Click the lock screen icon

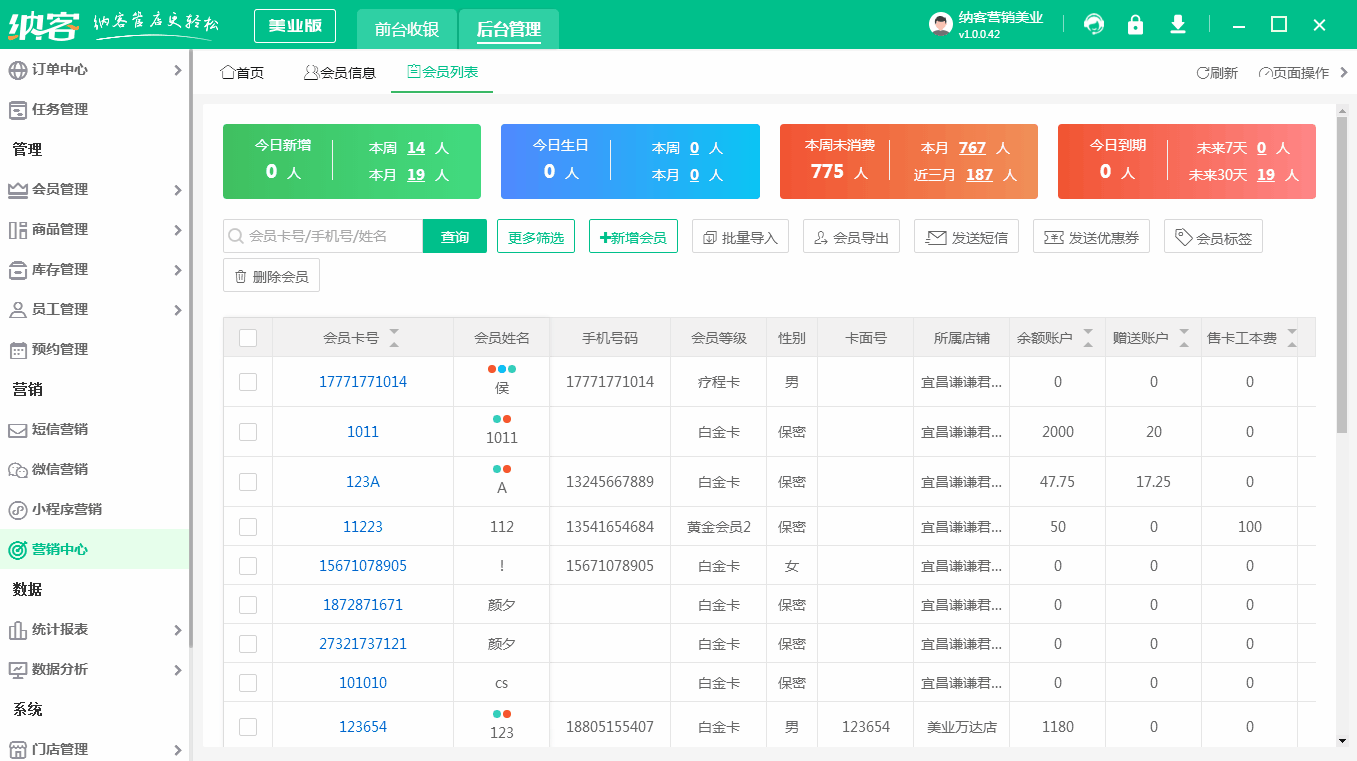click(1135, 24)
